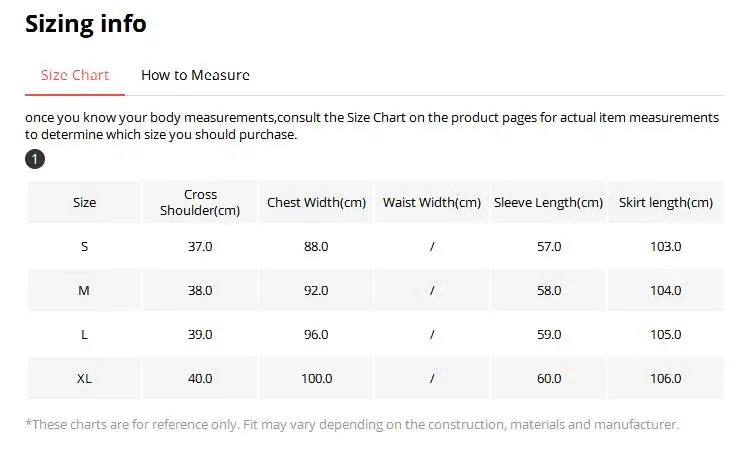
Task: Click the 60.0 sleeve length value
Action: point(549,379)
